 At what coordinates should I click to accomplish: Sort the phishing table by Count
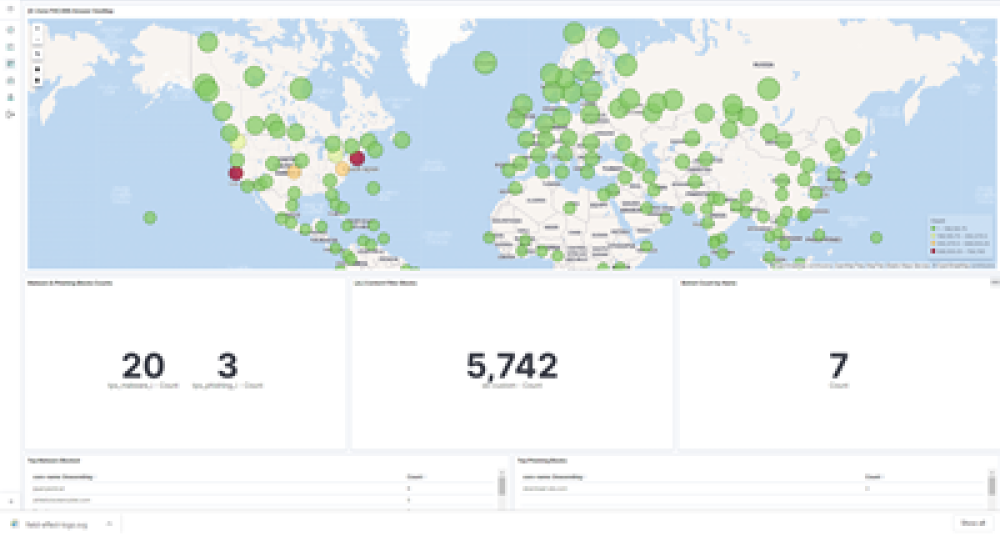874,477
